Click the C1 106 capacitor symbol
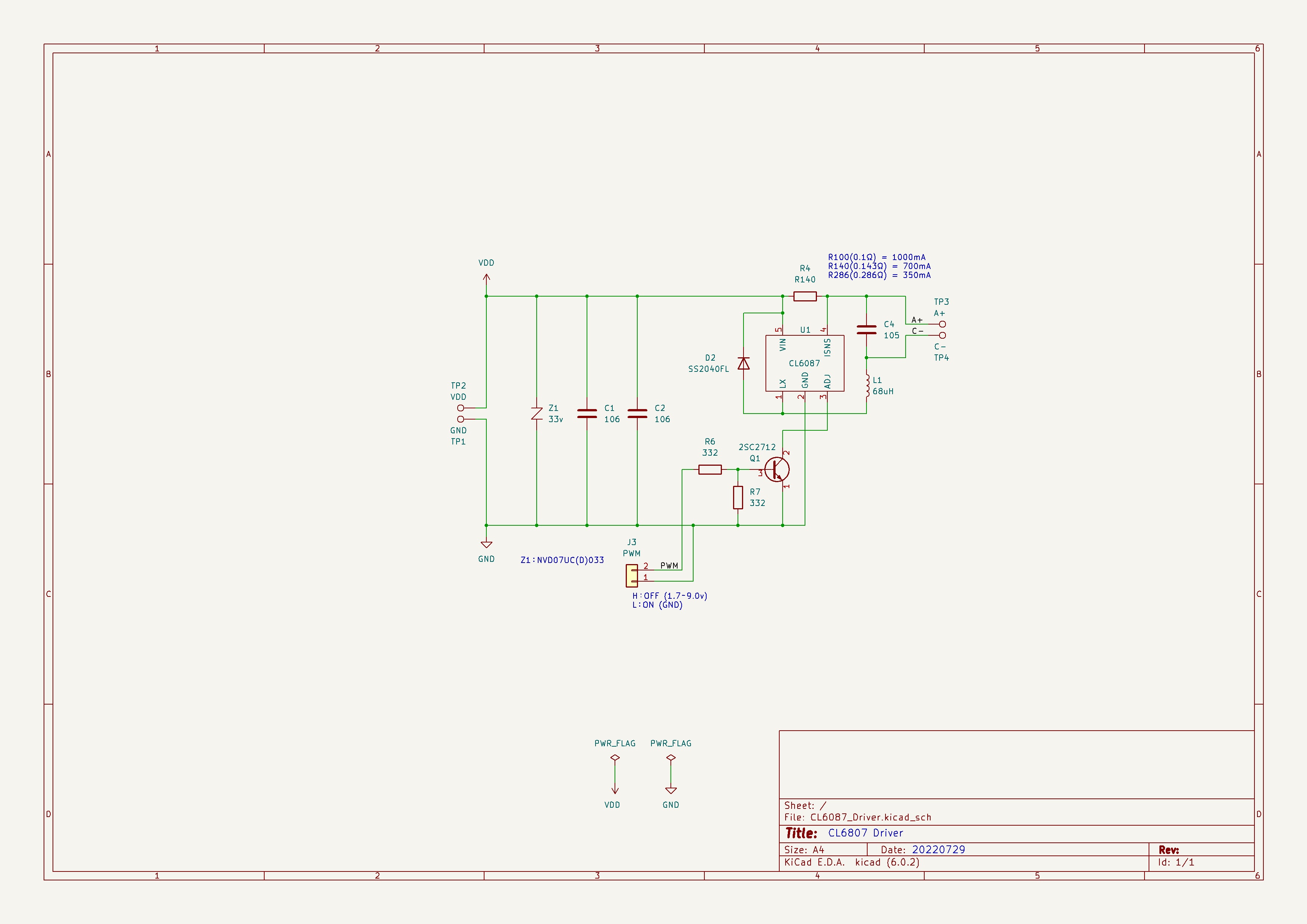This screenshot has height=924, width=1307. click(x=587, y=414)
